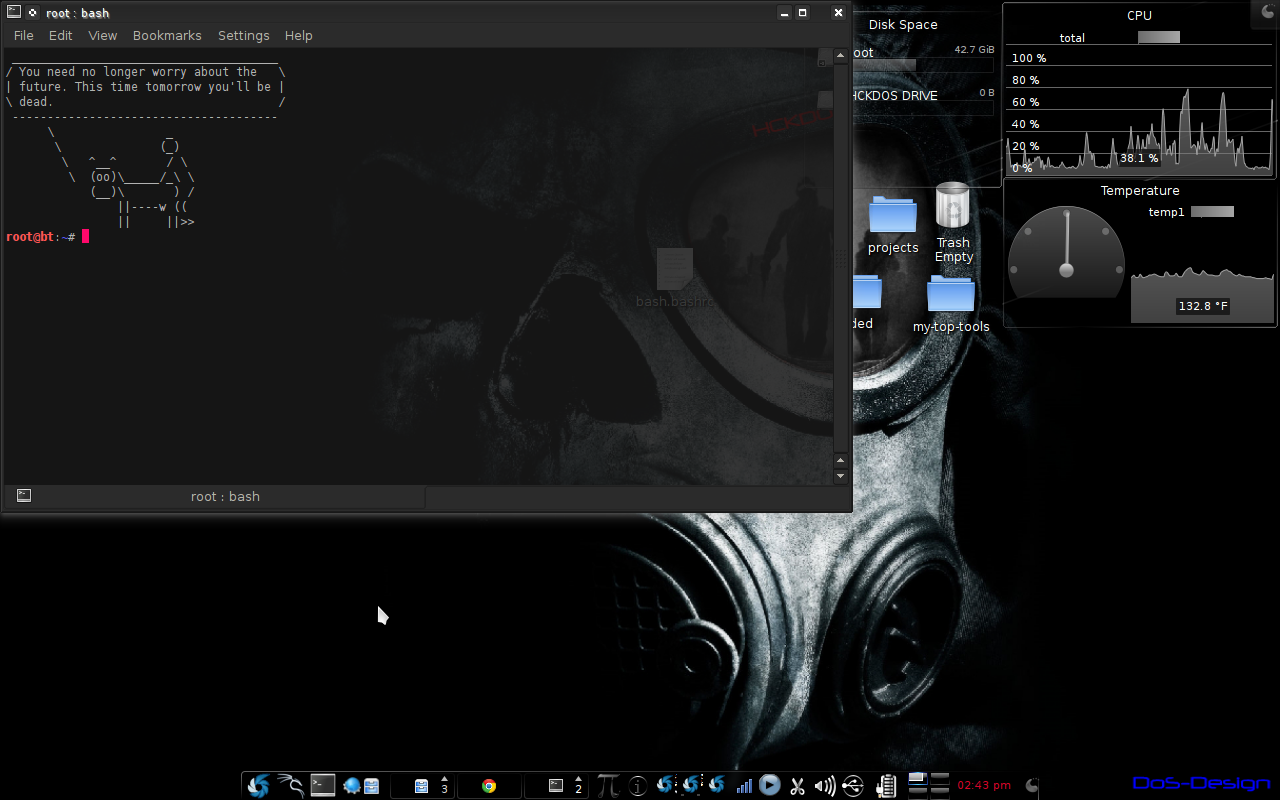Viewport: 1280px width, 800px height.
Task: Open Klipper clipboard tool from the tray
Action: (797, 786)
